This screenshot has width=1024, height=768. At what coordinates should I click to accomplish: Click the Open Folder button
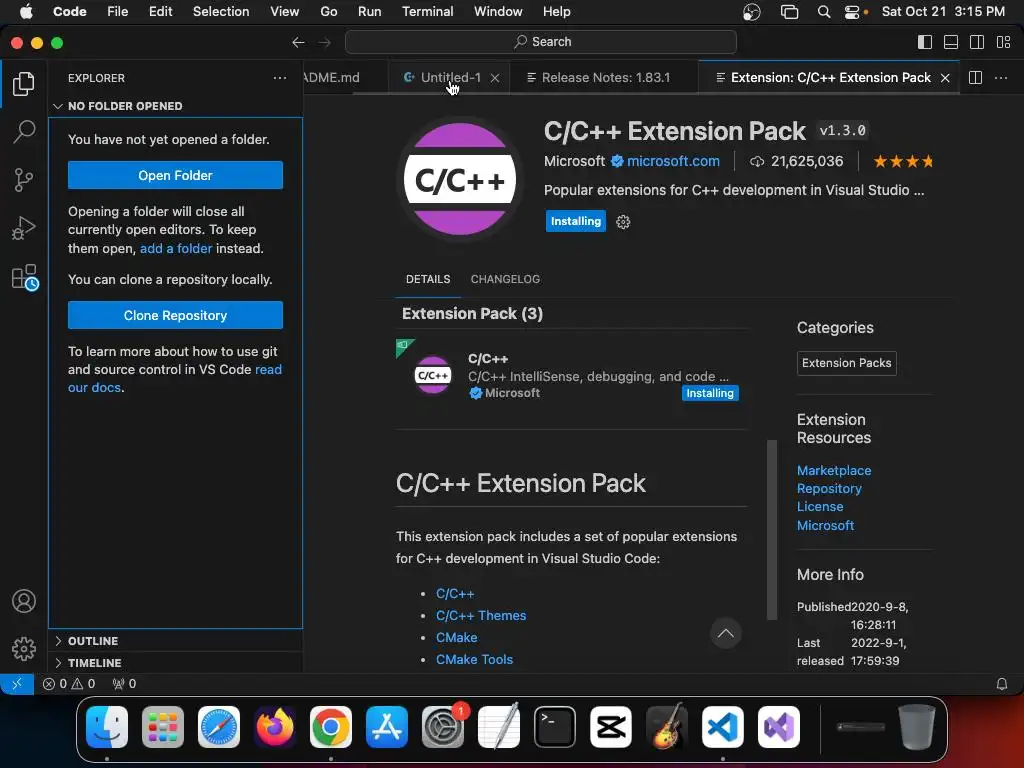pos(175,175)
